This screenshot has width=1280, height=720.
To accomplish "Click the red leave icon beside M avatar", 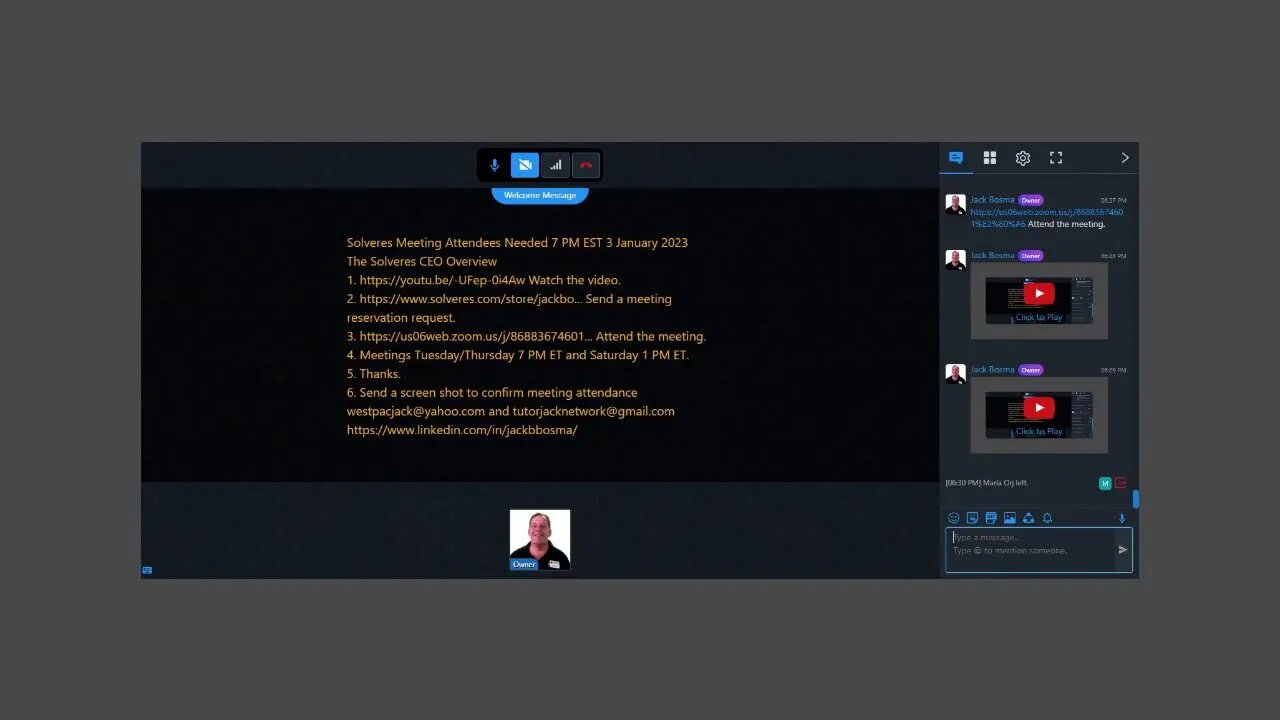I will click(1121, 483).
